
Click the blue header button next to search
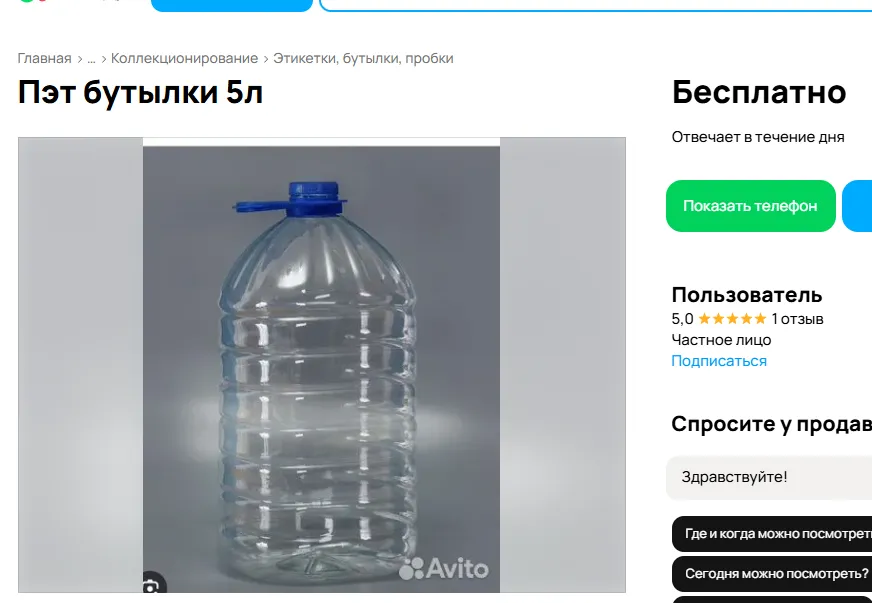coord(232,4)
